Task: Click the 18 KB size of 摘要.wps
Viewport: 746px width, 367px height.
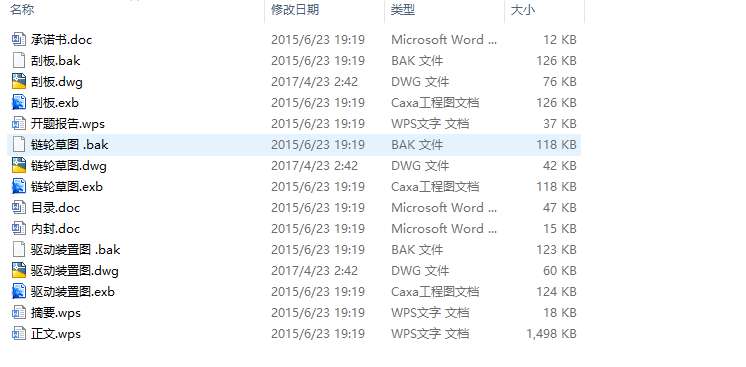Action: pyautogui.click(x=560, y=312)
